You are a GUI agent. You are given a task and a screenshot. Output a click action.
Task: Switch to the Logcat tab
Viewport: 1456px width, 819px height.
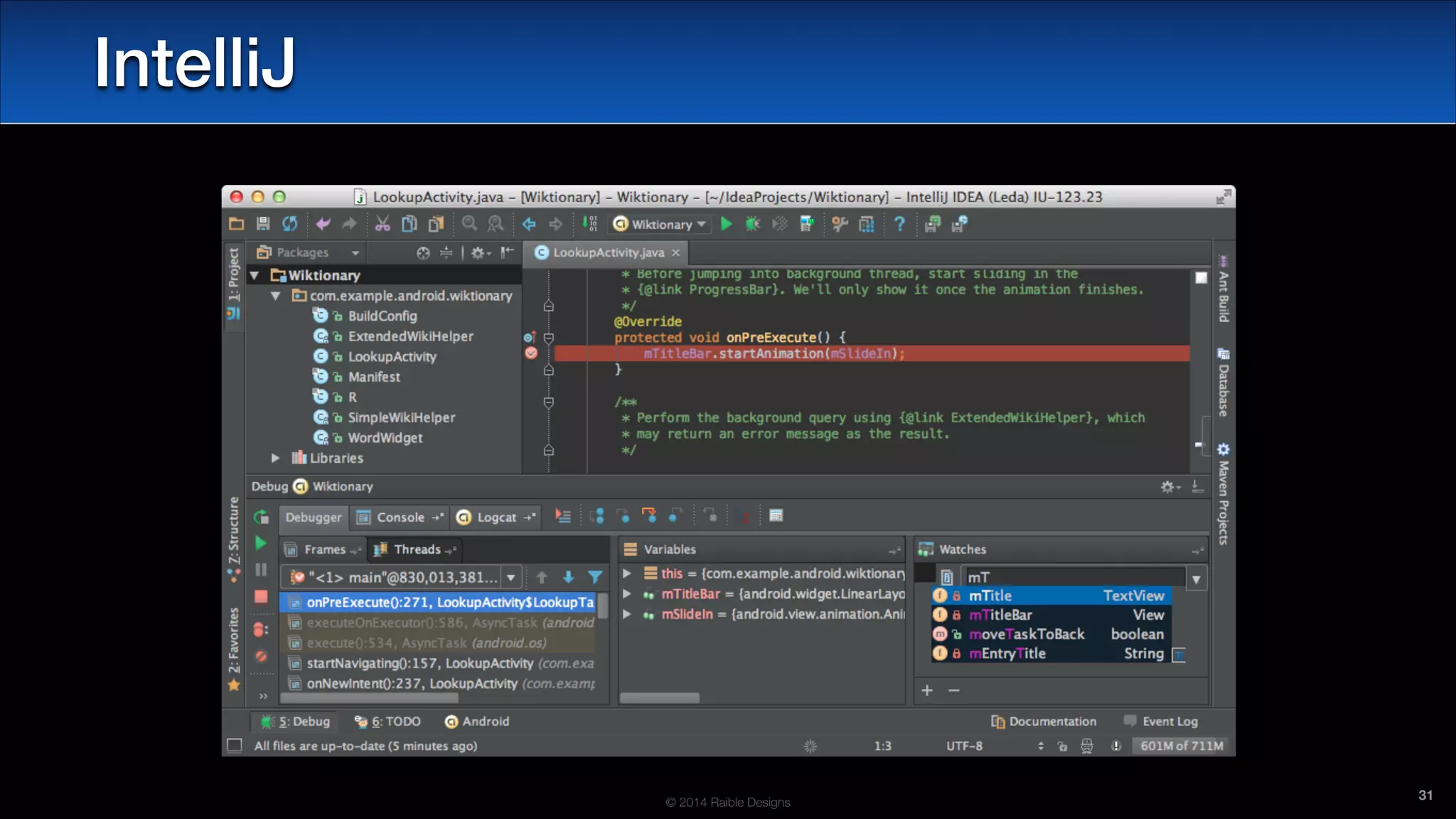[x=496, y=518]
